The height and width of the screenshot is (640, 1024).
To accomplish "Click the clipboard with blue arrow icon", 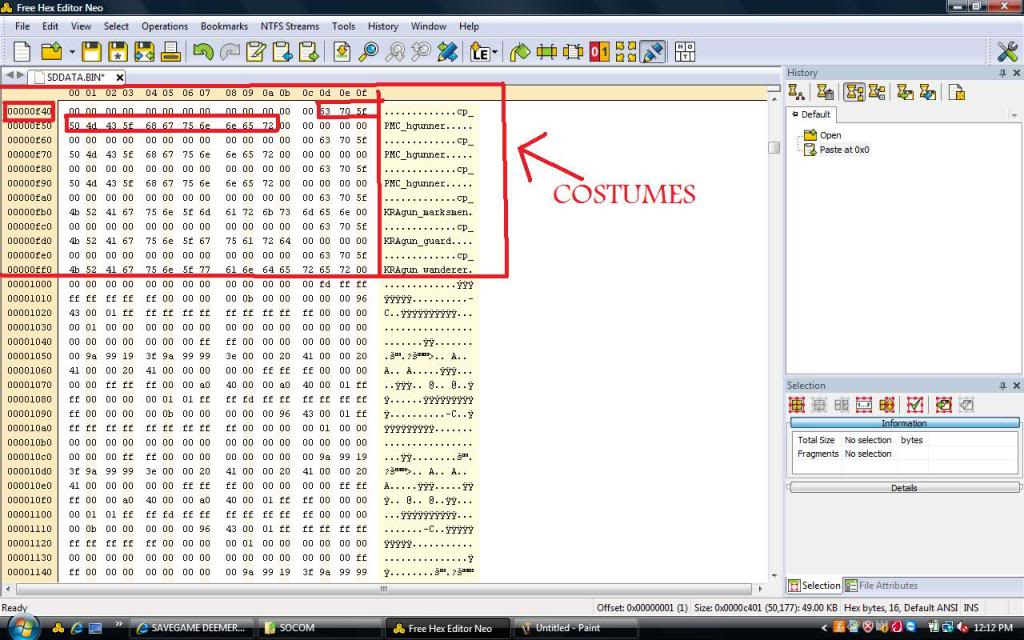I will click(x=282, y=52).
